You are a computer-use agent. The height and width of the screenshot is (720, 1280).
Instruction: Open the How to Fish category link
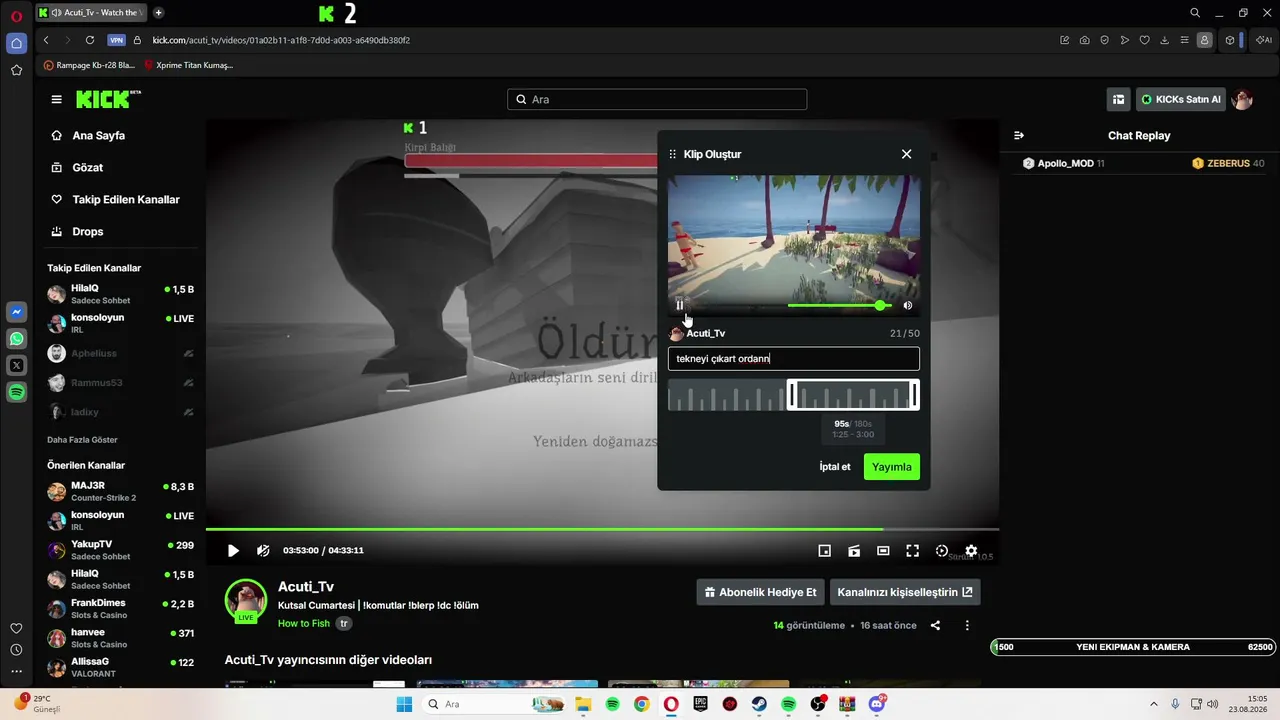click(x=304, y=623)
